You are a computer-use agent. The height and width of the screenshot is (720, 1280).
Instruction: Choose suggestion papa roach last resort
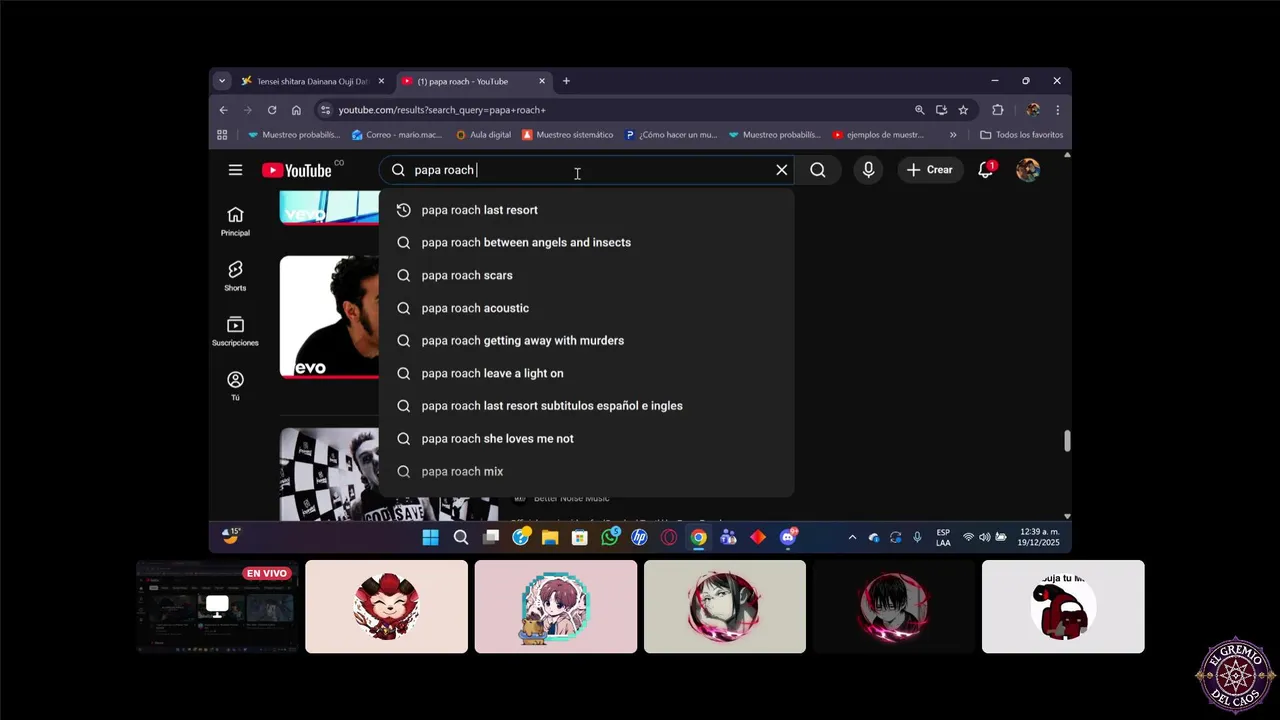586,210
